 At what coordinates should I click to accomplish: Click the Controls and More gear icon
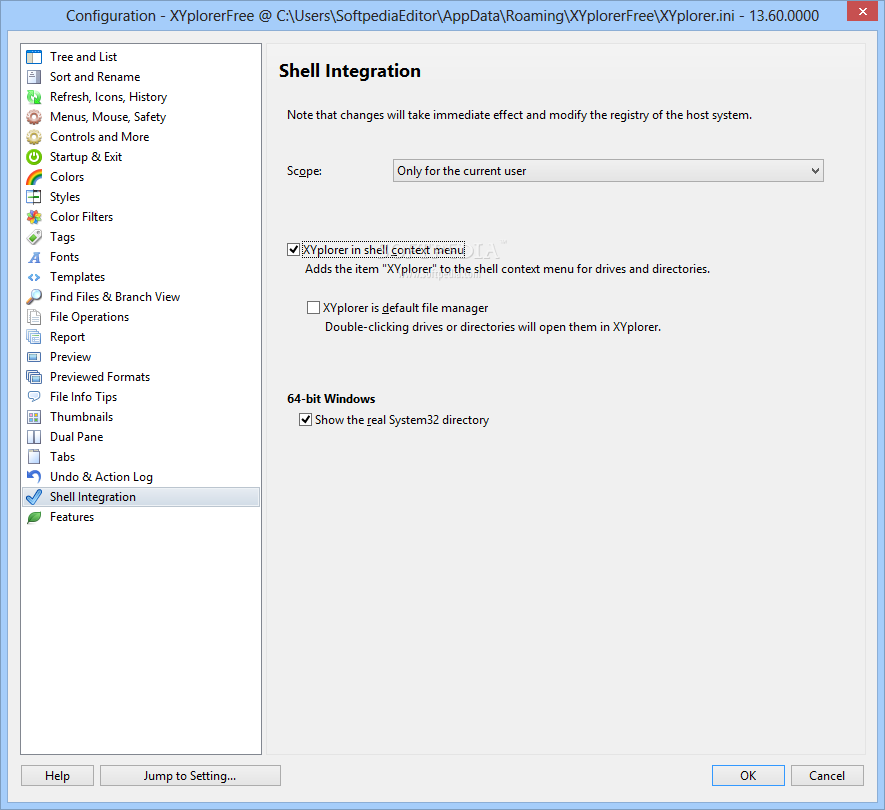34,137
